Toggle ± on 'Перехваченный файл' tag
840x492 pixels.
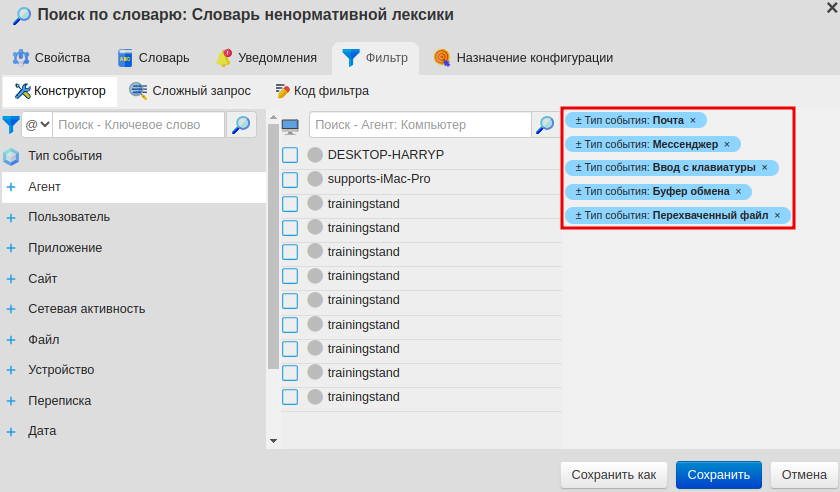coord(579,215)
